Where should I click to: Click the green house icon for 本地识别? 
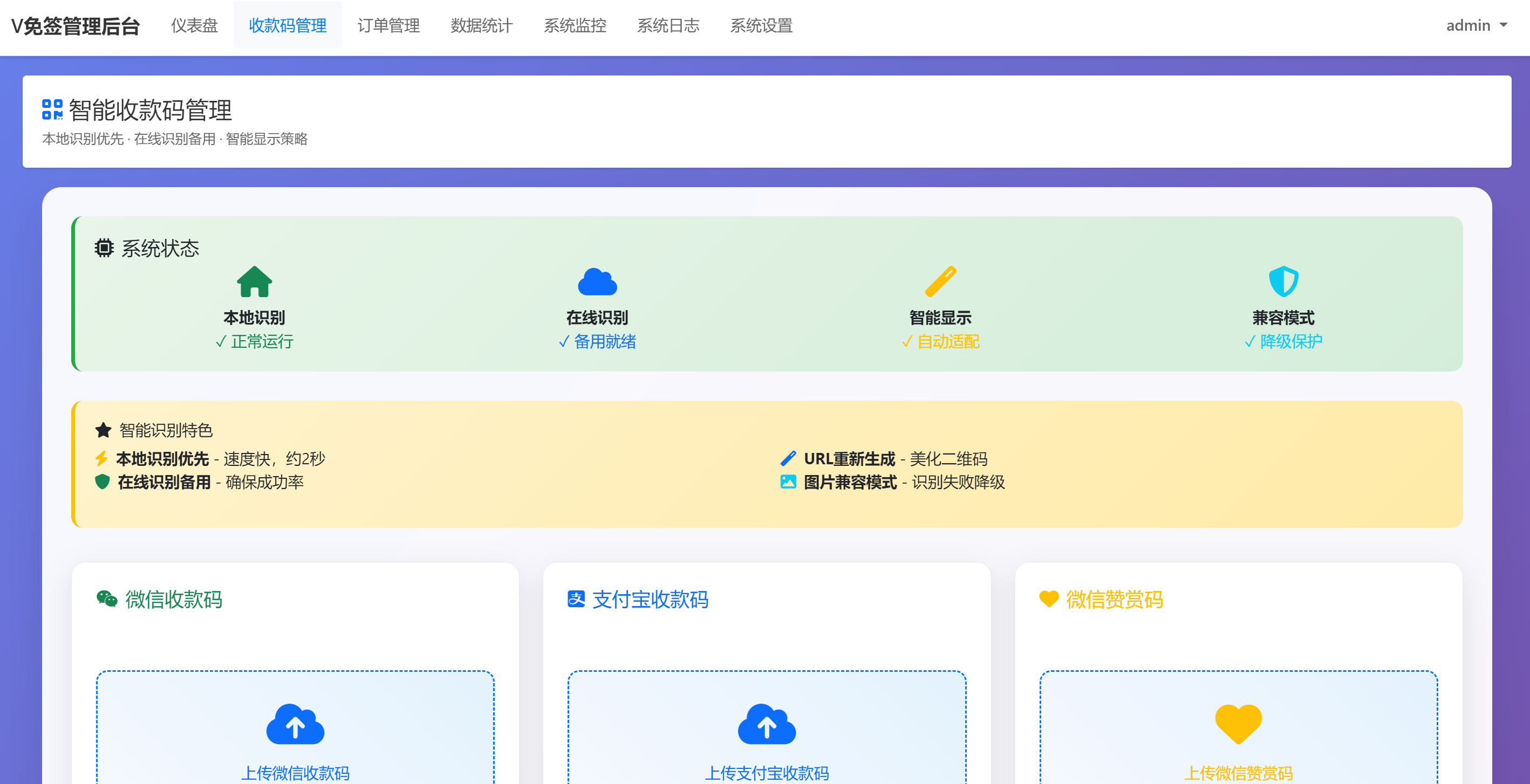254,281
